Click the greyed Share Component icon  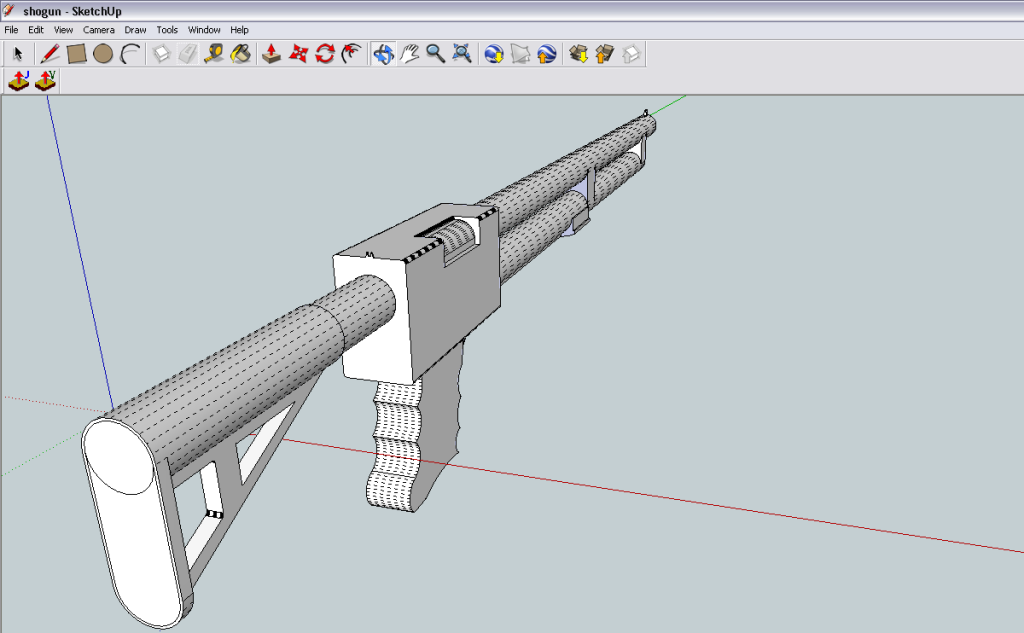coord(631,54)
